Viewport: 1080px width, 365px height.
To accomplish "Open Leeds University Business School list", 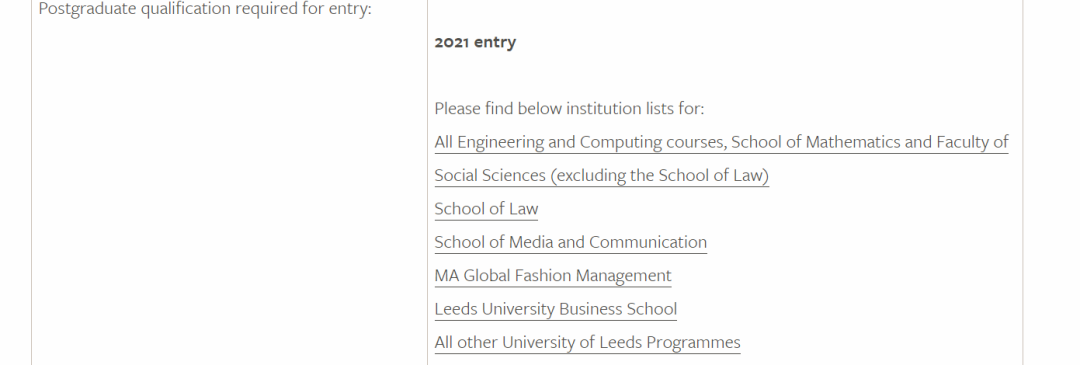I will (556, 309).
